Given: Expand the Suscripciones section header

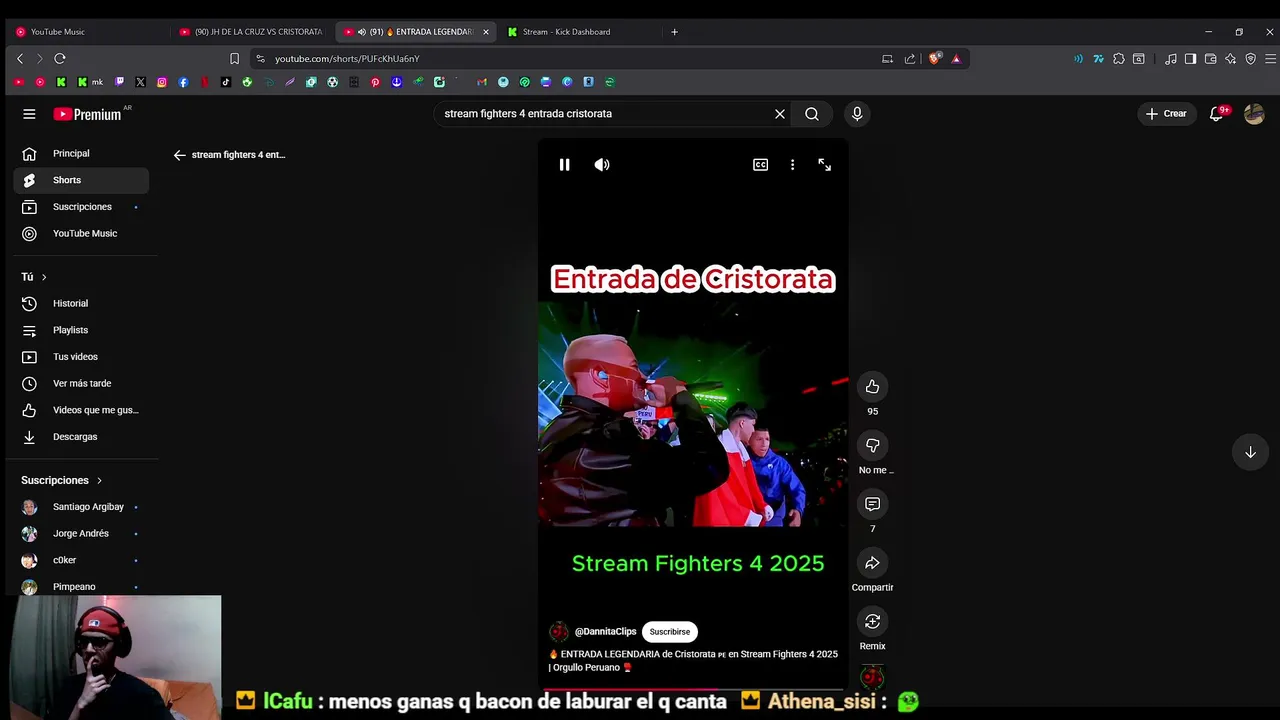Looking at the screenshot, I should pyautogui.click(x=62, y=481).
